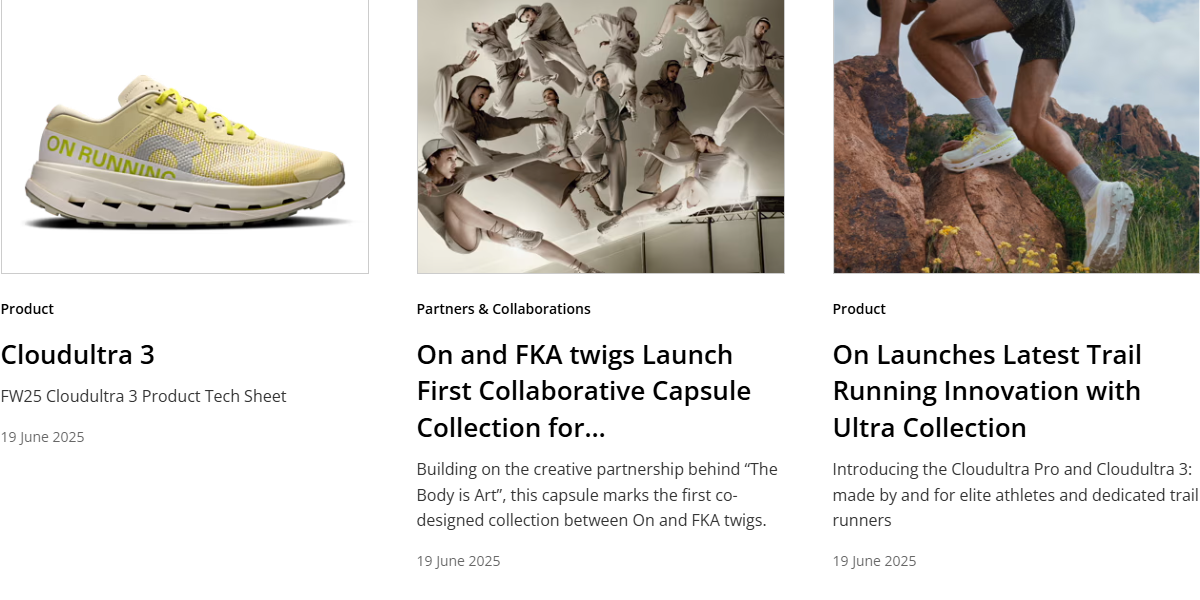
Task: Click the Product tag above Cloudultra 3
Action: (28, 309)
